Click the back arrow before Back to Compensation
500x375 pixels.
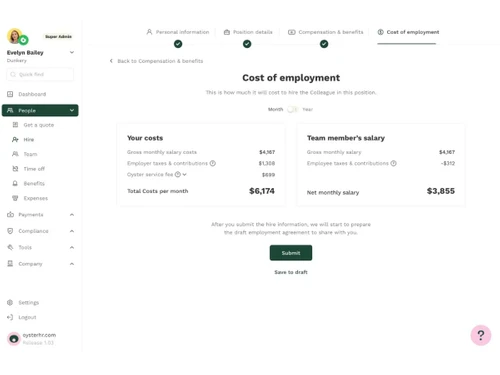click(x=111, y=61)
